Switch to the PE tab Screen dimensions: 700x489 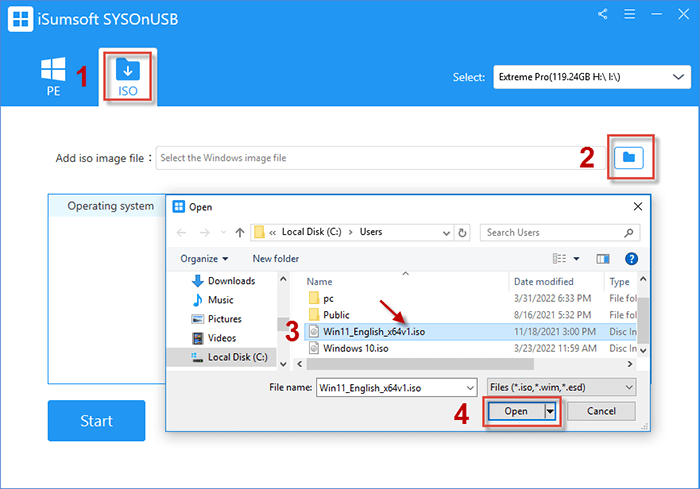(x=53, y=77)
